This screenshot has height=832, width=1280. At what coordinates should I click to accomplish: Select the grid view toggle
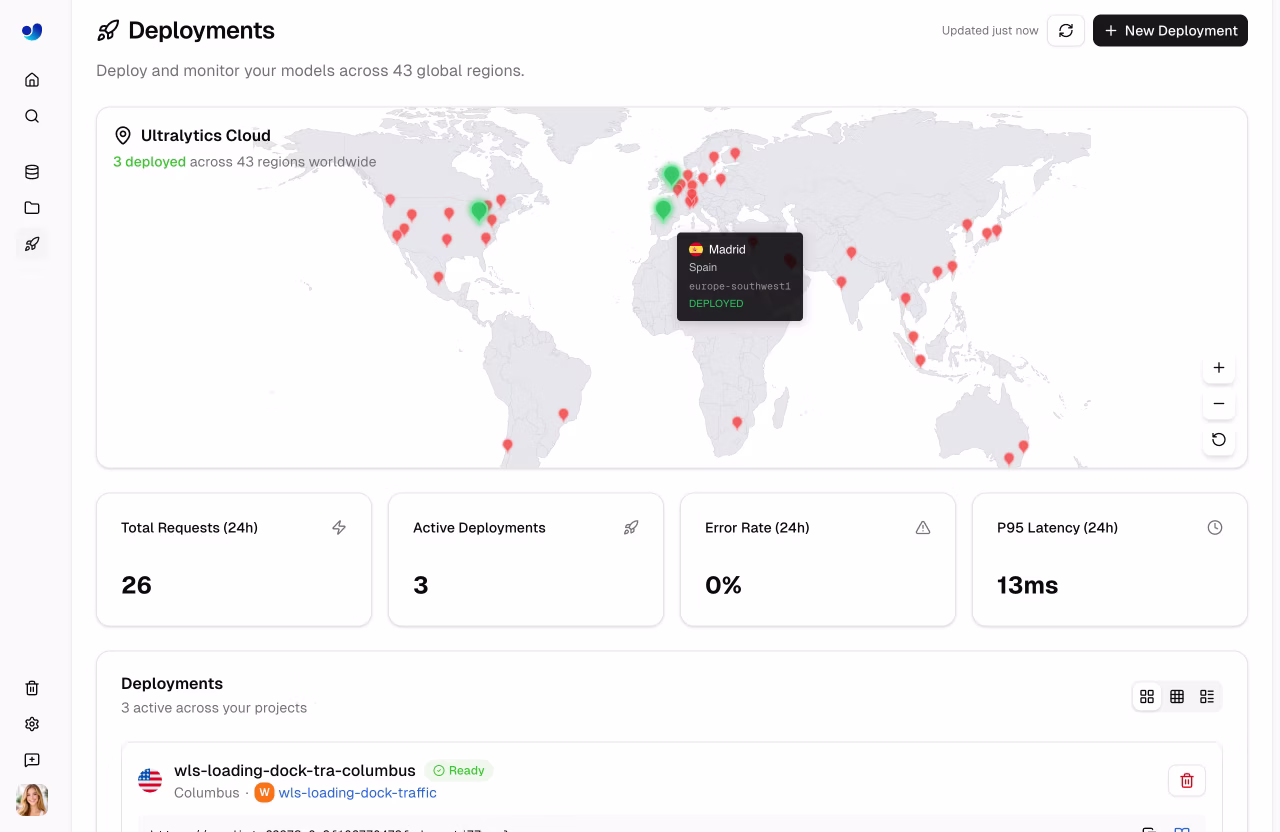(1147, 696)
